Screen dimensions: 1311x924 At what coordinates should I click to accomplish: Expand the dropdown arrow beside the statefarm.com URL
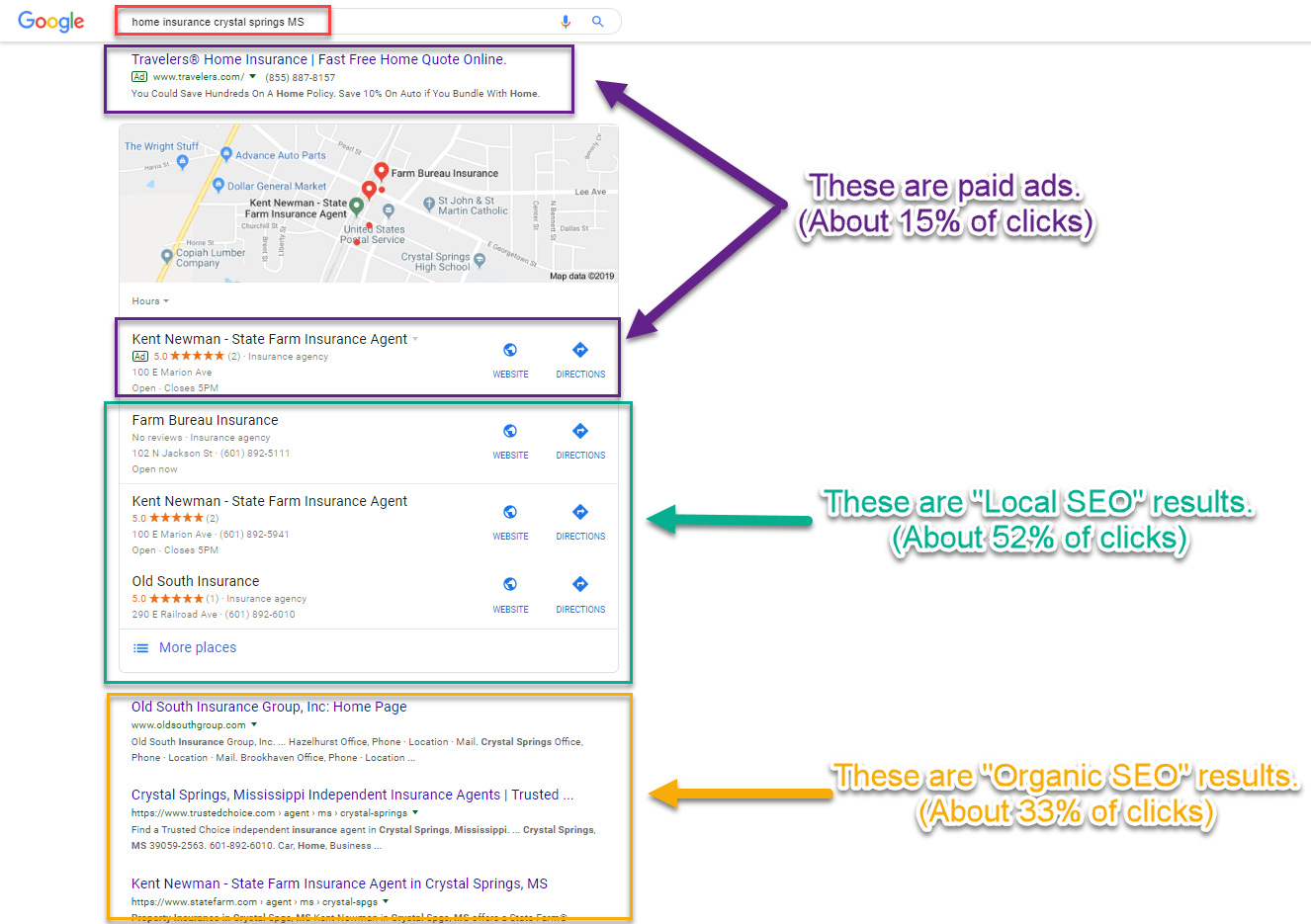click(x=386, y=901)
